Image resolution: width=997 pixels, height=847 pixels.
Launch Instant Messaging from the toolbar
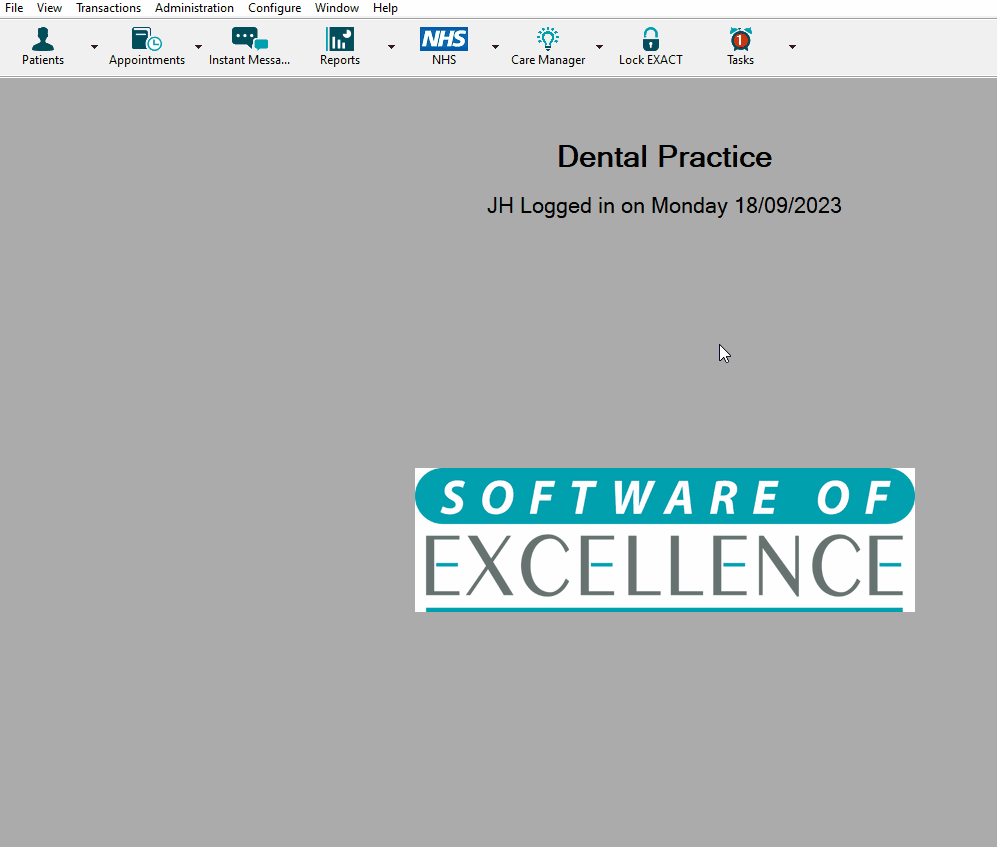(x=249, y=40)
